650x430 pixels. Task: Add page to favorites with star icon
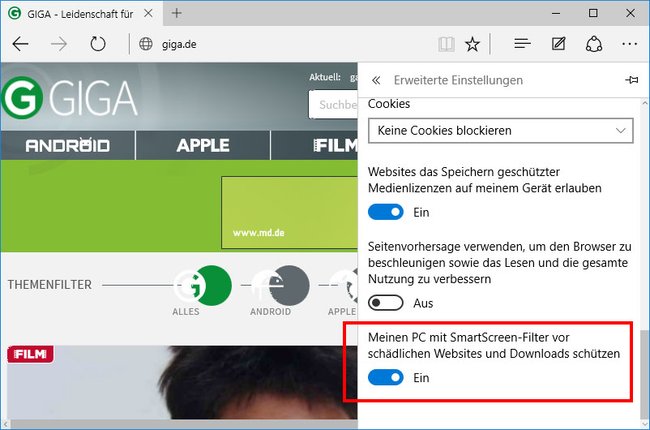[x=473, y=44]
